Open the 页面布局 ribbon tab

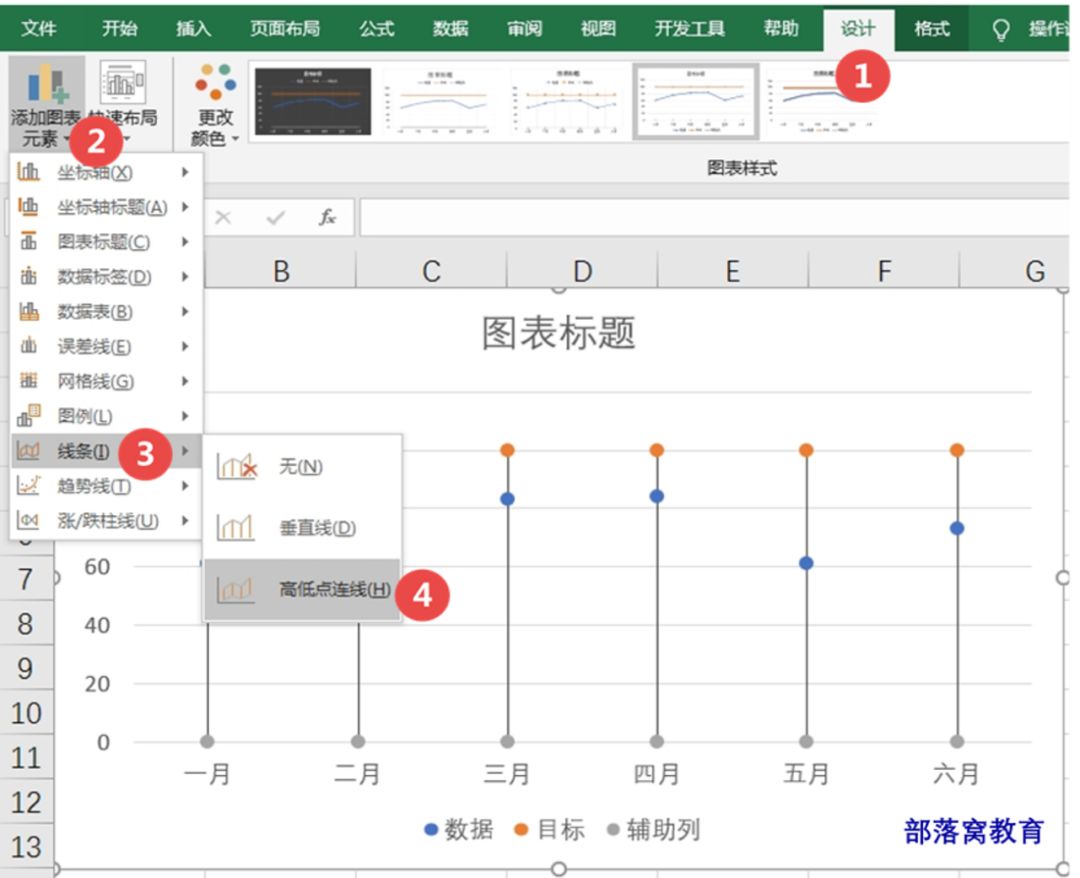tap(285, 28)
